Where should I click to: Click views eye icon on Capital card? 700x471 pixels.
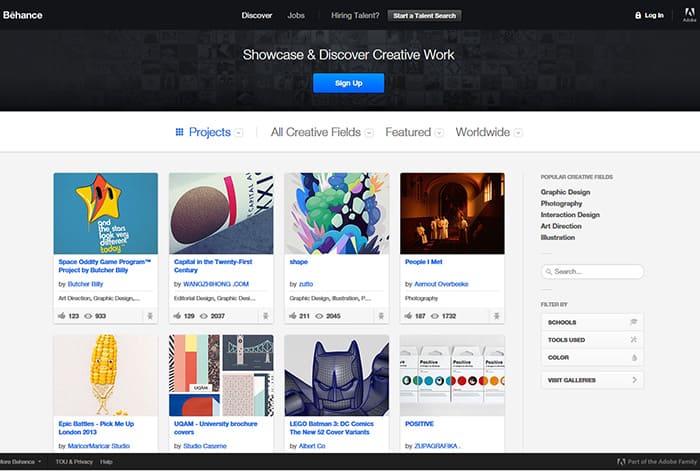[204, 316]
